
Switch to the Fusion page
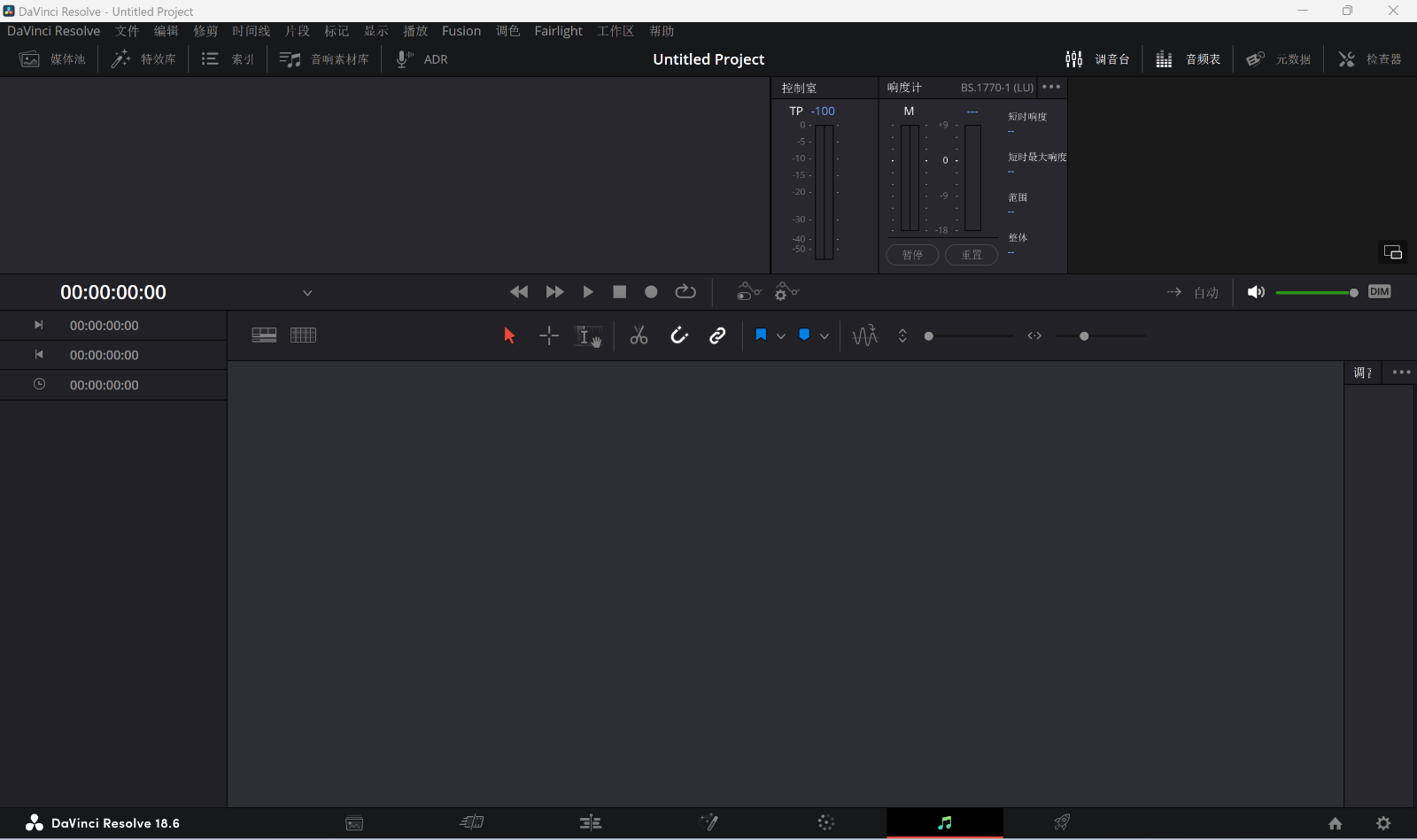pos(708,822)
